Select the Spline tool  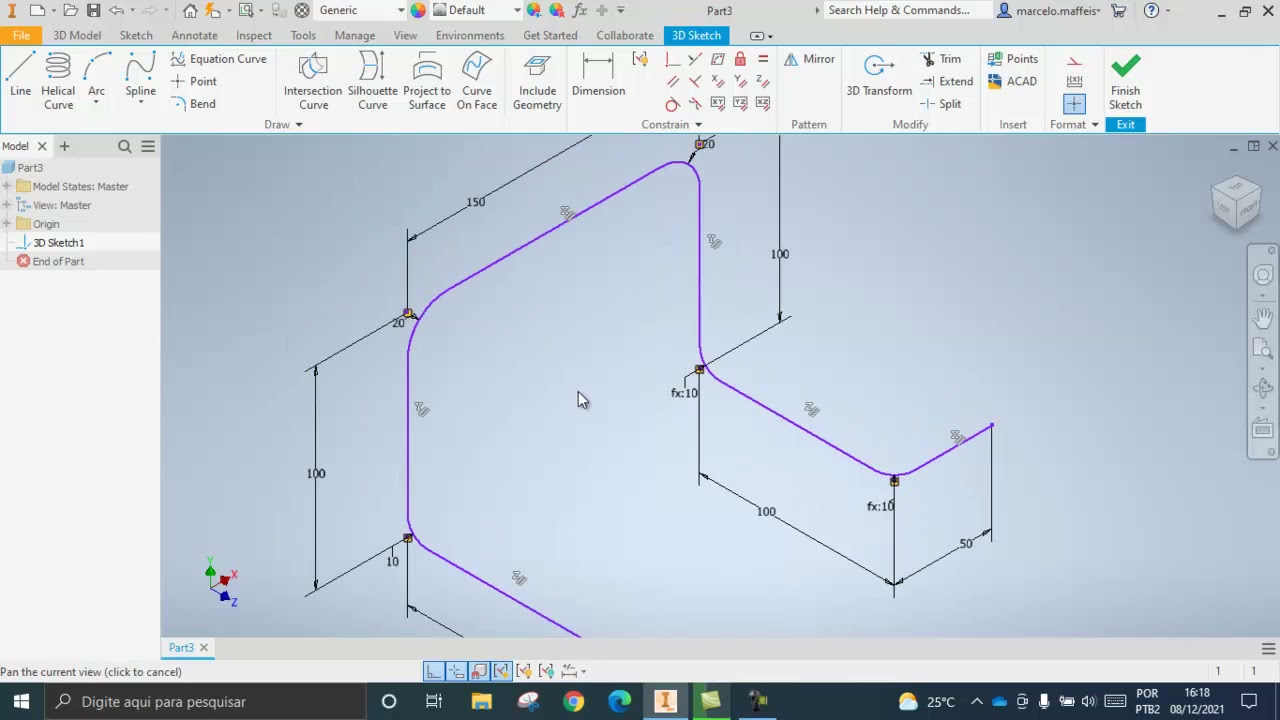140,76
